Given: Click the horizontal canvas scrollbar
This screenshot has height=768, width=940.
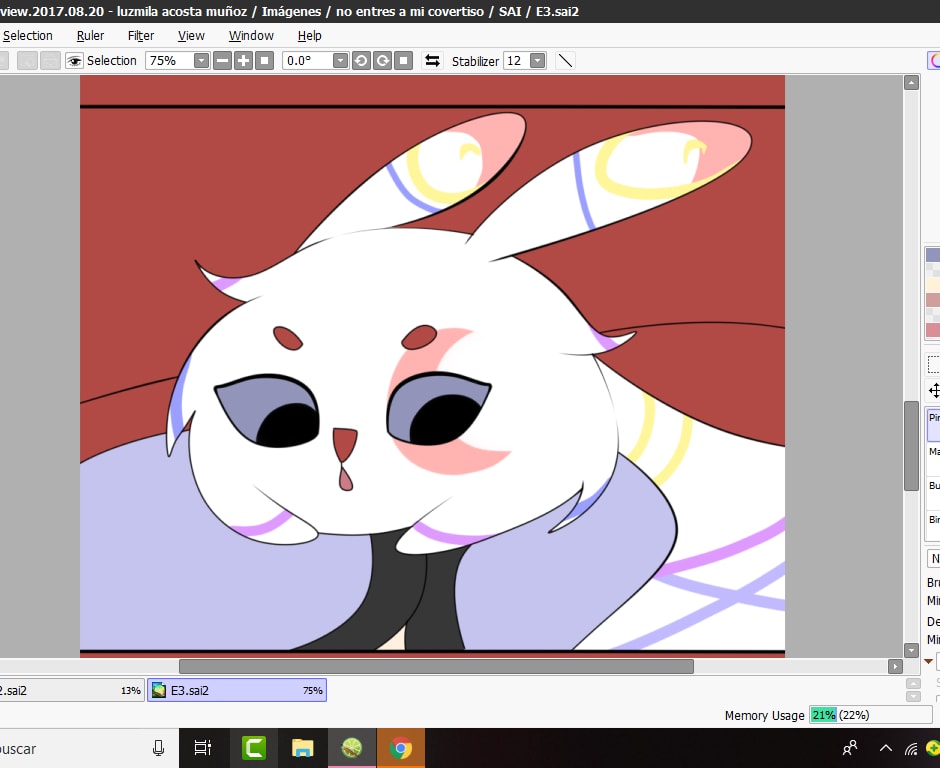Looking at the screenshot, I should [x=436, y=666].
